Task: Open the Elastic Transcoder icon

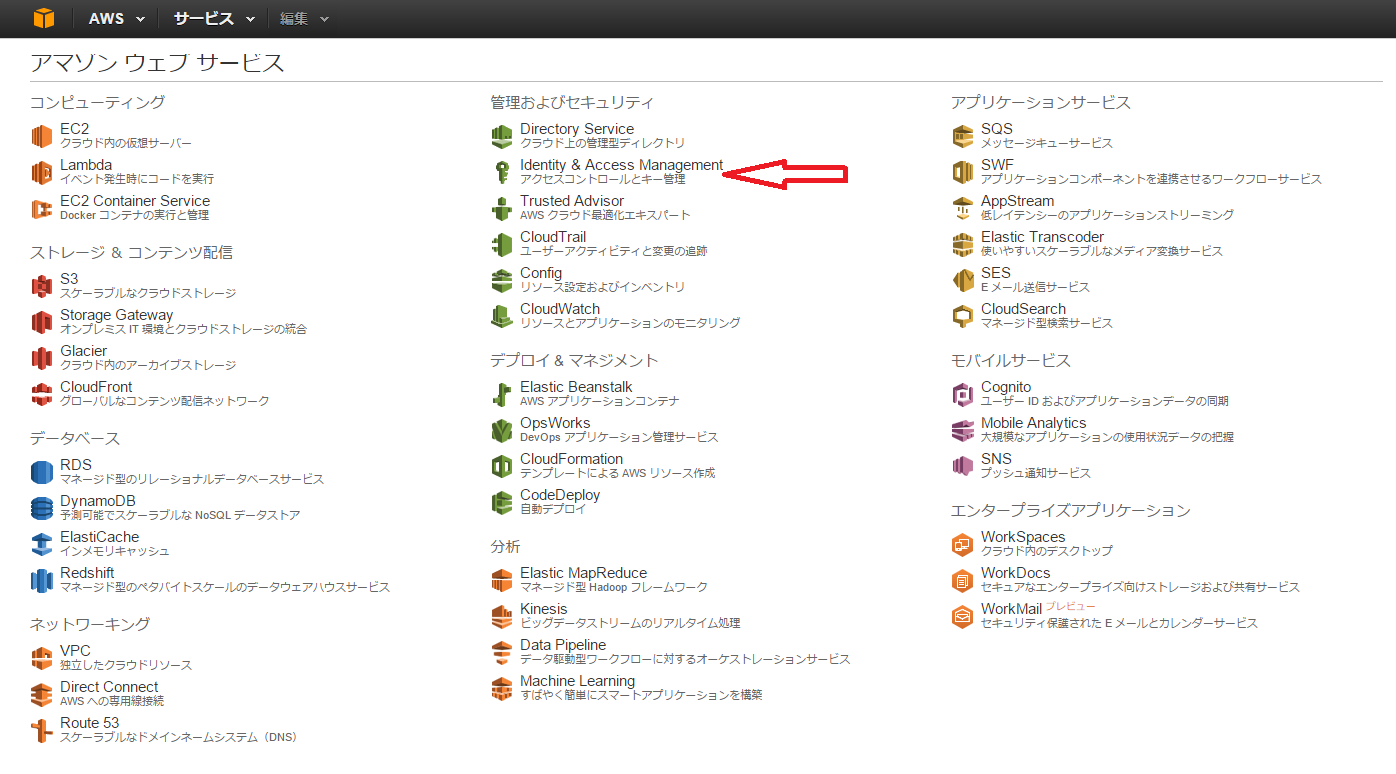Action: (963, 244)
